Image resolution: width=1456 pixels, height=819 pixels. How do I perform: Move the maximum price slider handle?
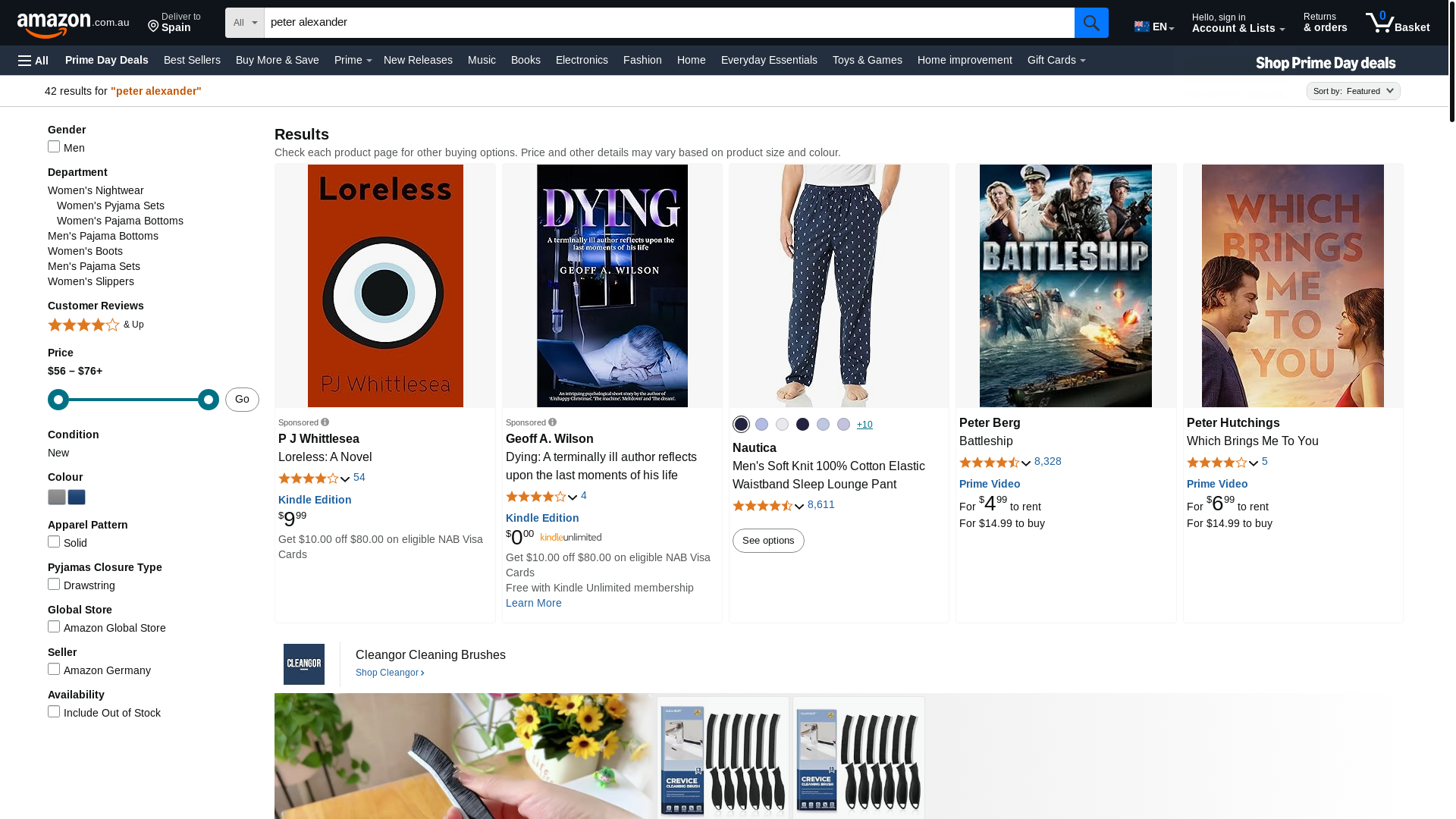tap(209, 400)
